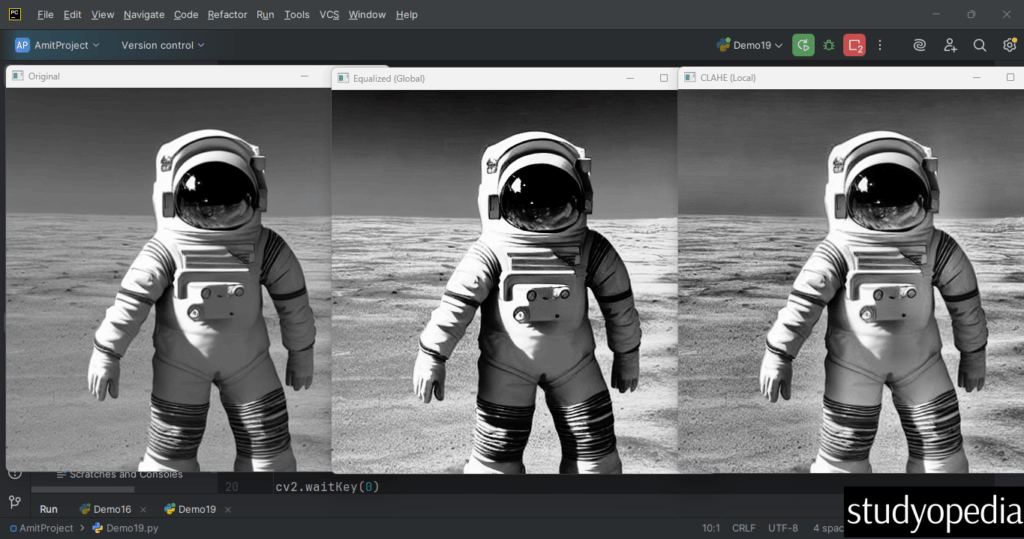
Task: Switch to the Demo19 run tab
Action: tap(190, 509)
